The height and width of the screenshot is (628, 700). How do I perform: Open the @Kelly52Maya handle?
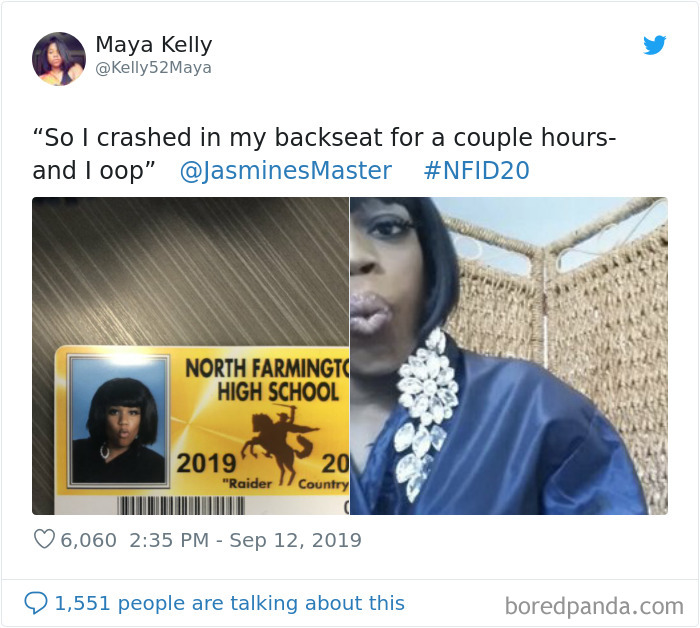pos(154,68)
